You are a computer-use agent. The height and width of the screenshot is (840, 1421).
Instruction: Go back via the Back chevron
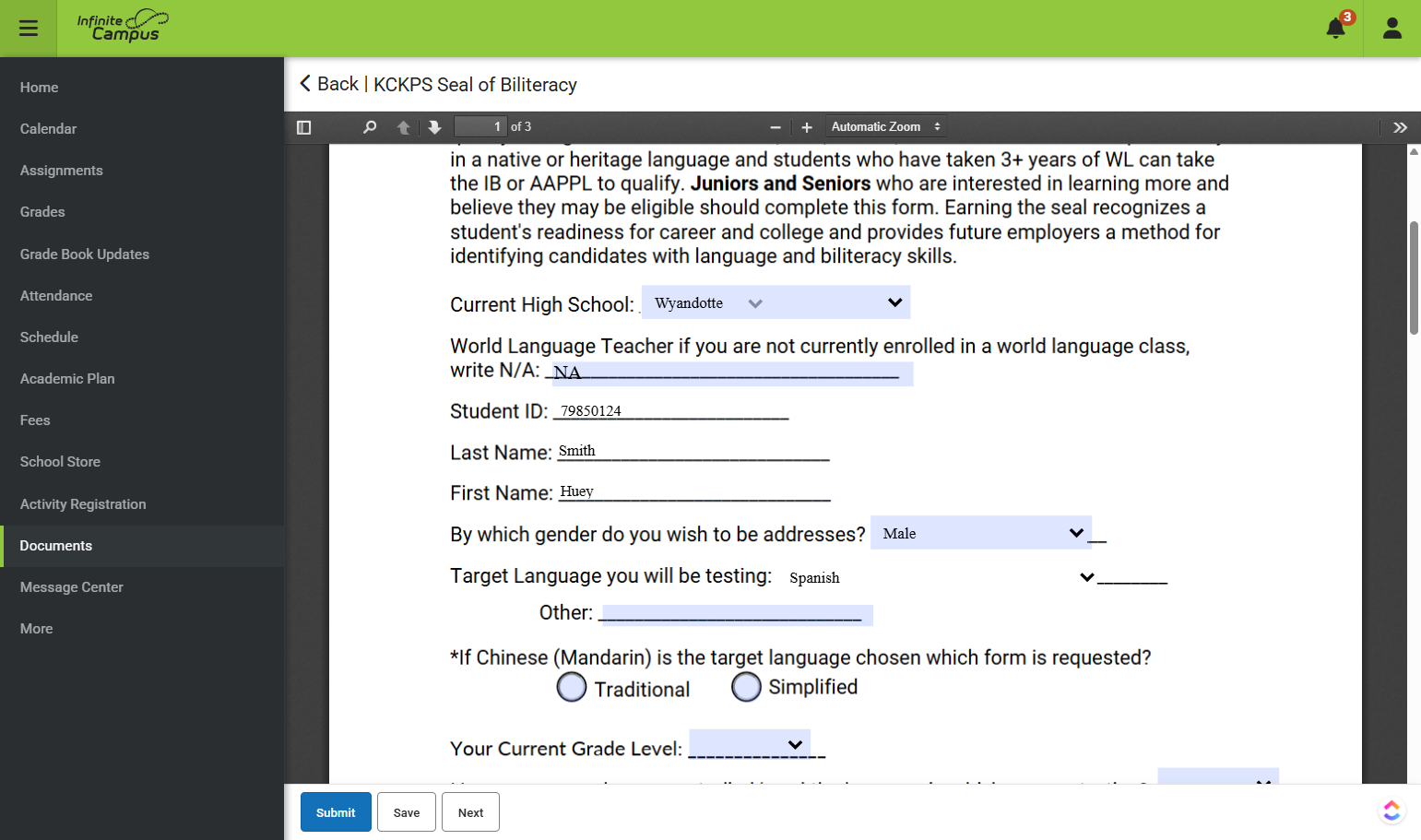coord(305,84)
